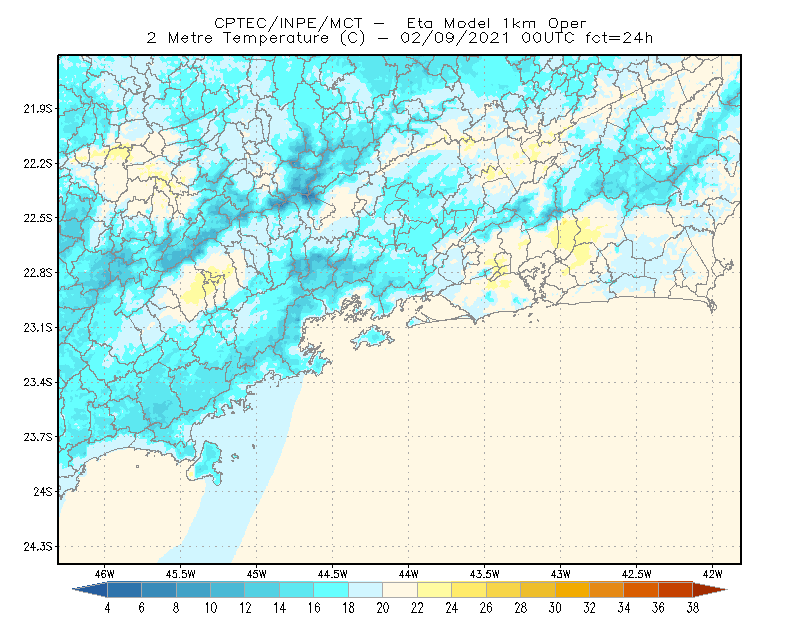Pick the colorbar segment between 12 and 14
This screenshot has height=618, width=800.
point(262,590)
